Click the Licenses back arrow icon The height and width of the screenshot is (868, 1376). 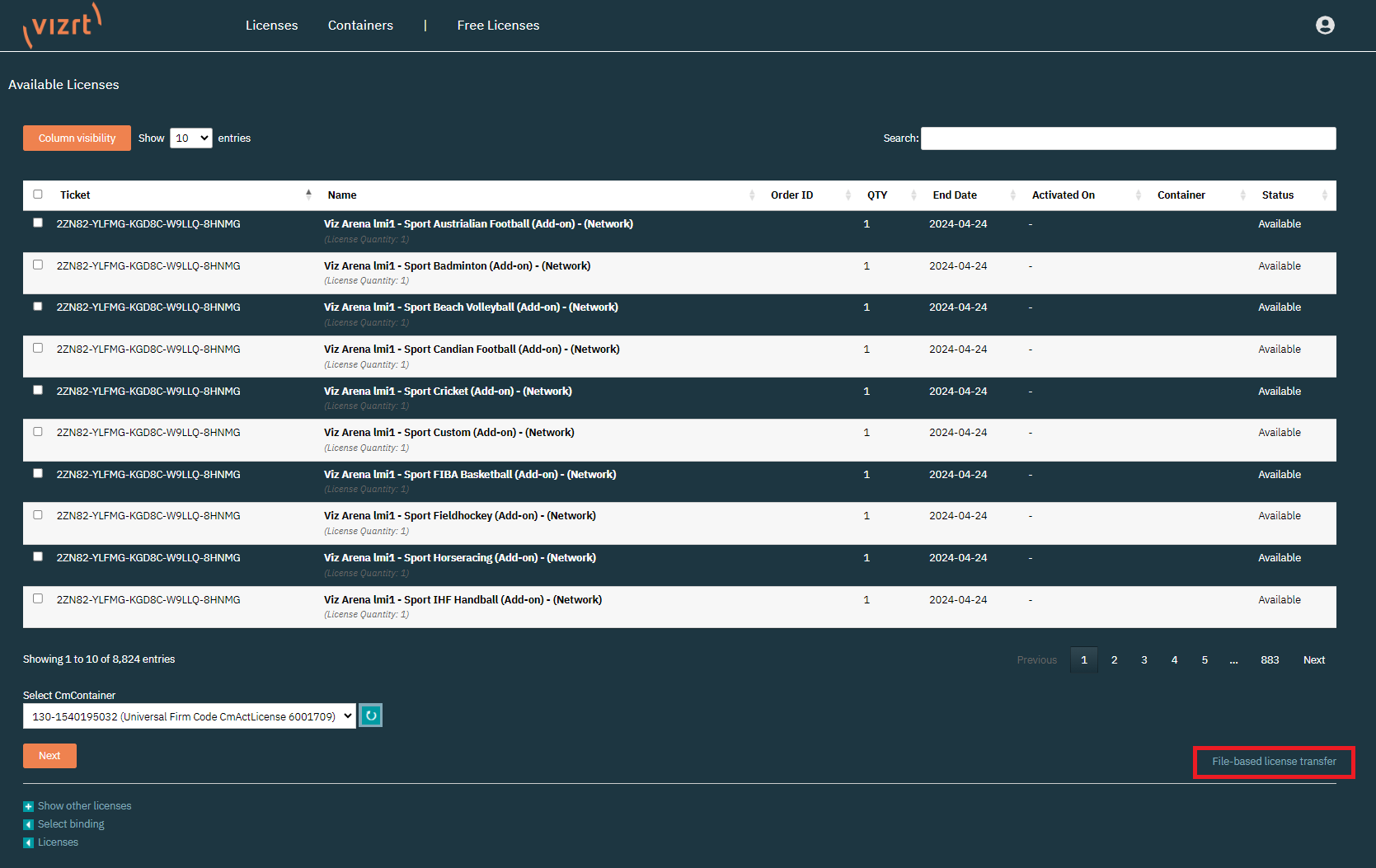coord(28,842)
